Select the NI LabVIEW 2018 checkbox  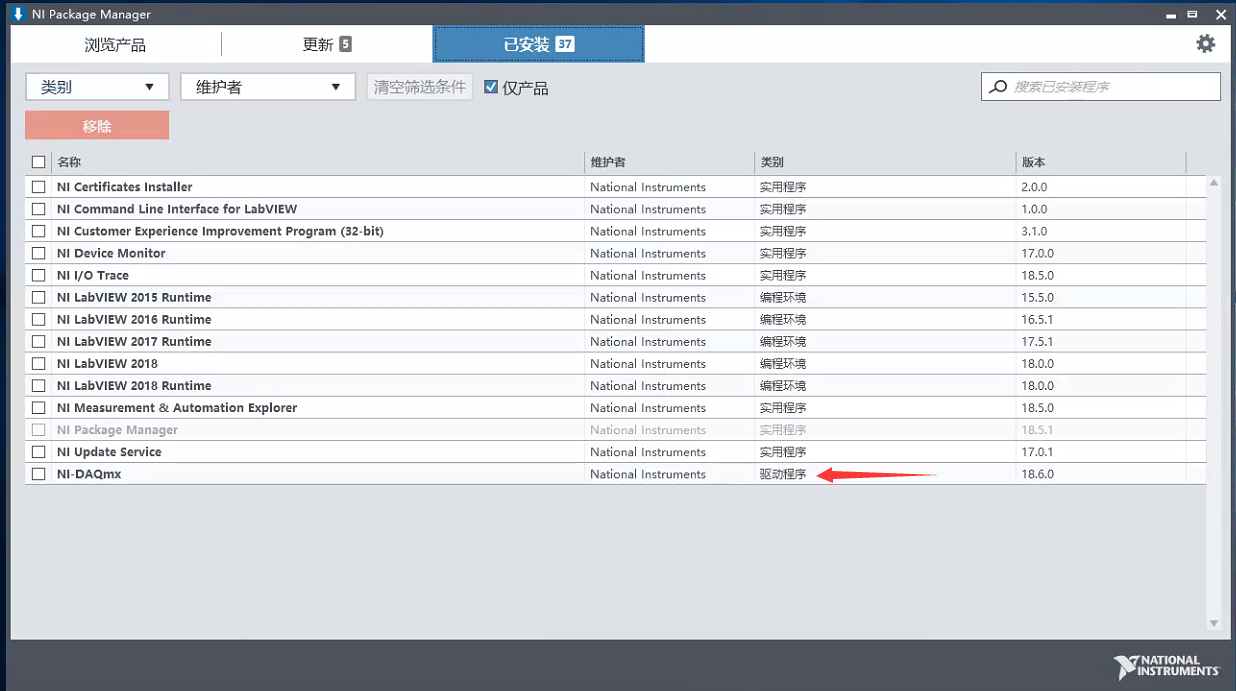tap(39, 364)
